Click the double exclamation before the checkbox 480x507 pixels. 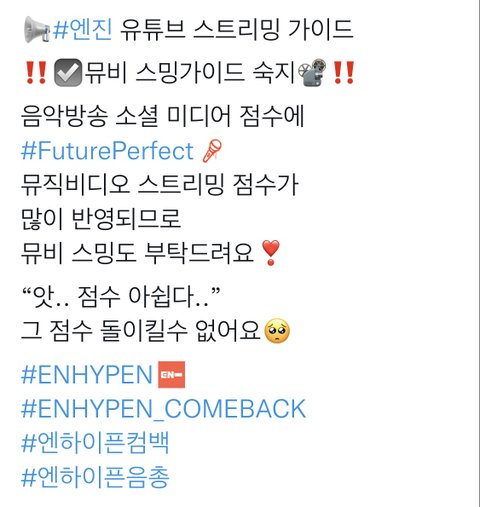(x=36, y=72)
